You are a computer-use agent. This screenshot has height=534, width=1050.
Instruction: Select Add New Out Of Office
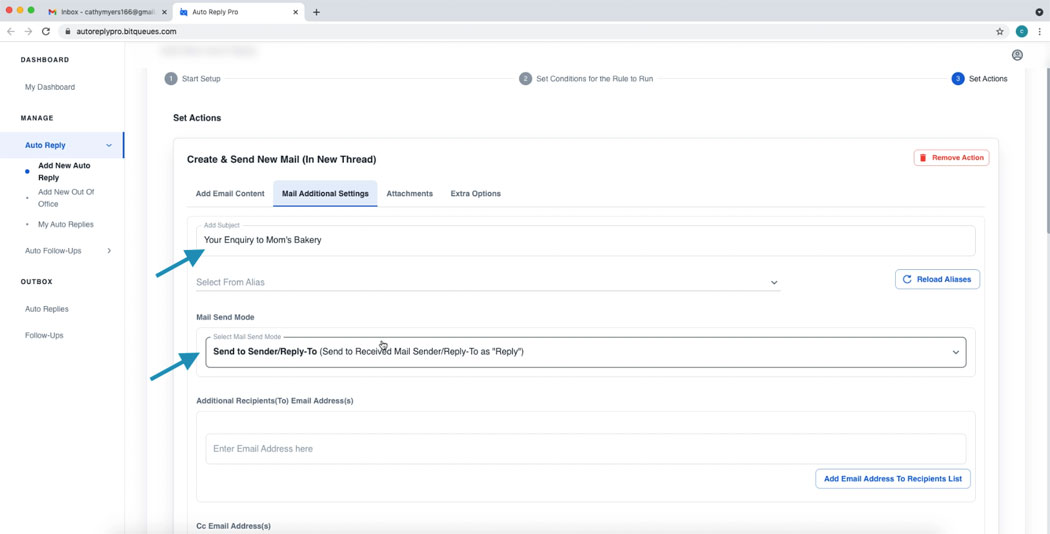click(x=66, y=198)
